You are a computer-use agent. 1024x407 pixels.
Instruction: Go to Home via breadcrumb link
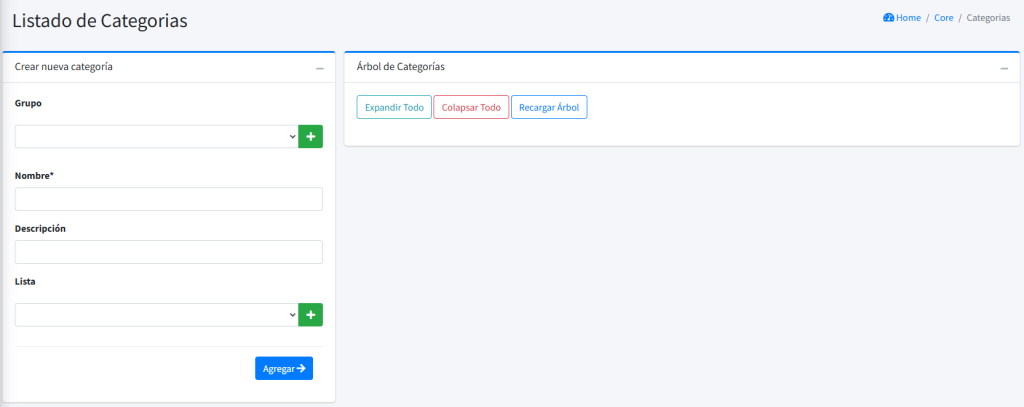908,18
